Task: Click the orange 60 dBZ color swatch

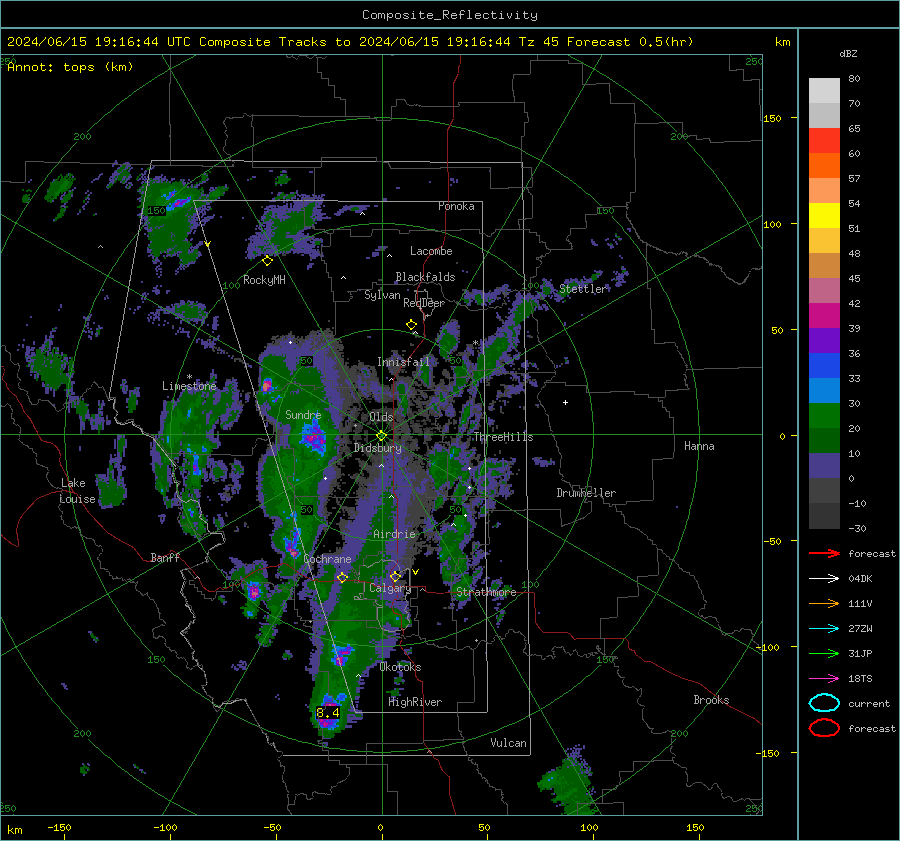Action: pos(824,165)
